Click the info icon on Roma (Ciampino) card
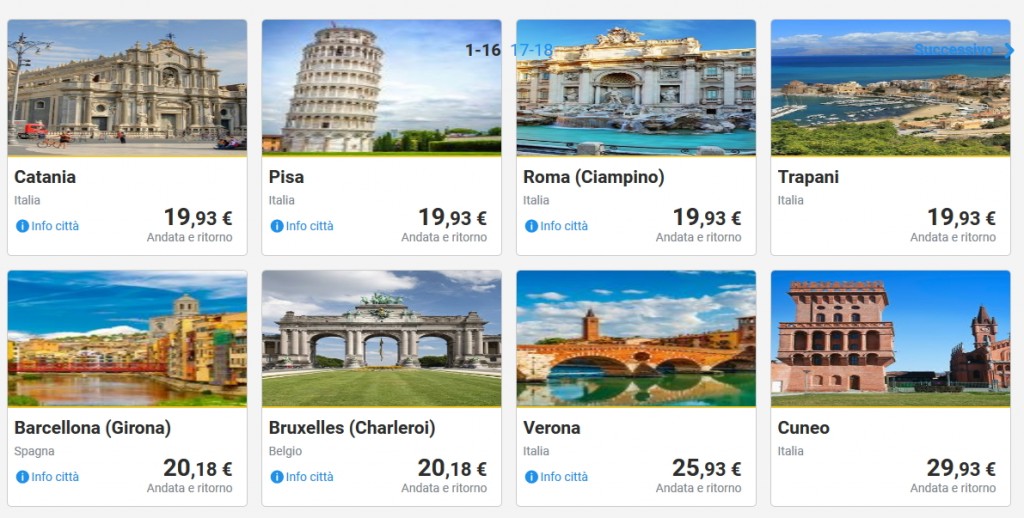1024x518 pixels. point(531,226)
